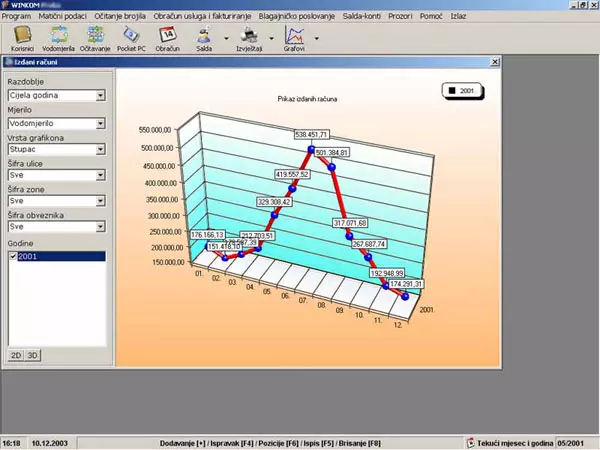
Task: Click the Salda toolbar icon
Action: click(204, 37)
